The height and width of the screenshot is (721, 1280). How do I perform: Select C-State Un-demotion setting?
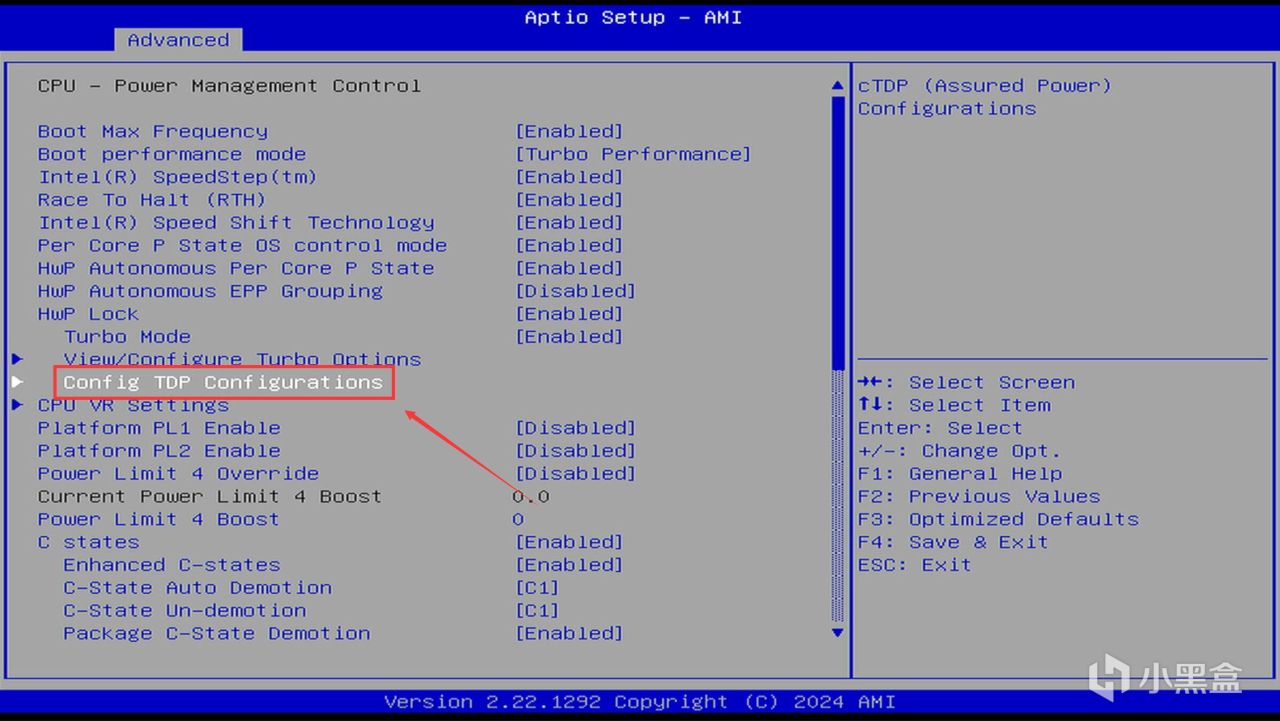click(185, 611)
